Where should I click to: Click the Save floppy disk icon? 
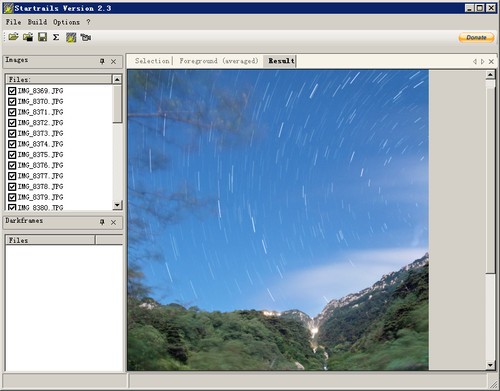[x=42, y=37]
